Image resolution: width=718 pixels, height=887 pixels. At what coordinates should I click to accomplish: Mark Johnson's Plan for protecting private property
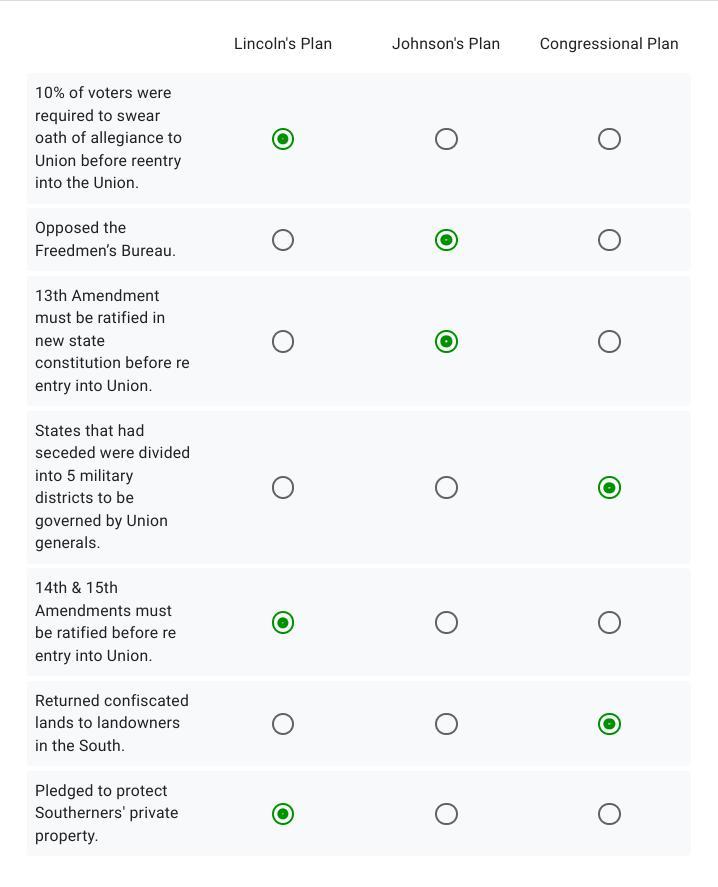[446, 814]
